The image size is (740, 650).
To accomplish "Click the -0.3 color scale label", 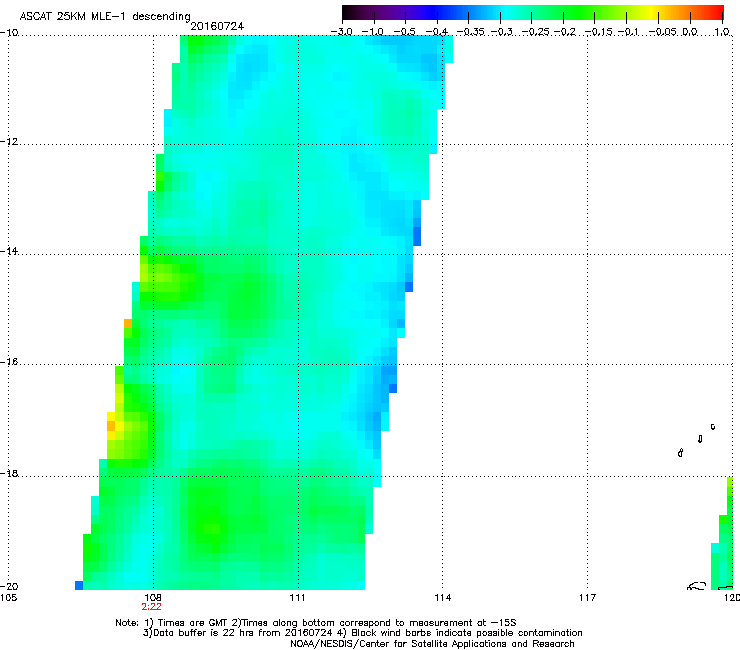I will point(501,32).
